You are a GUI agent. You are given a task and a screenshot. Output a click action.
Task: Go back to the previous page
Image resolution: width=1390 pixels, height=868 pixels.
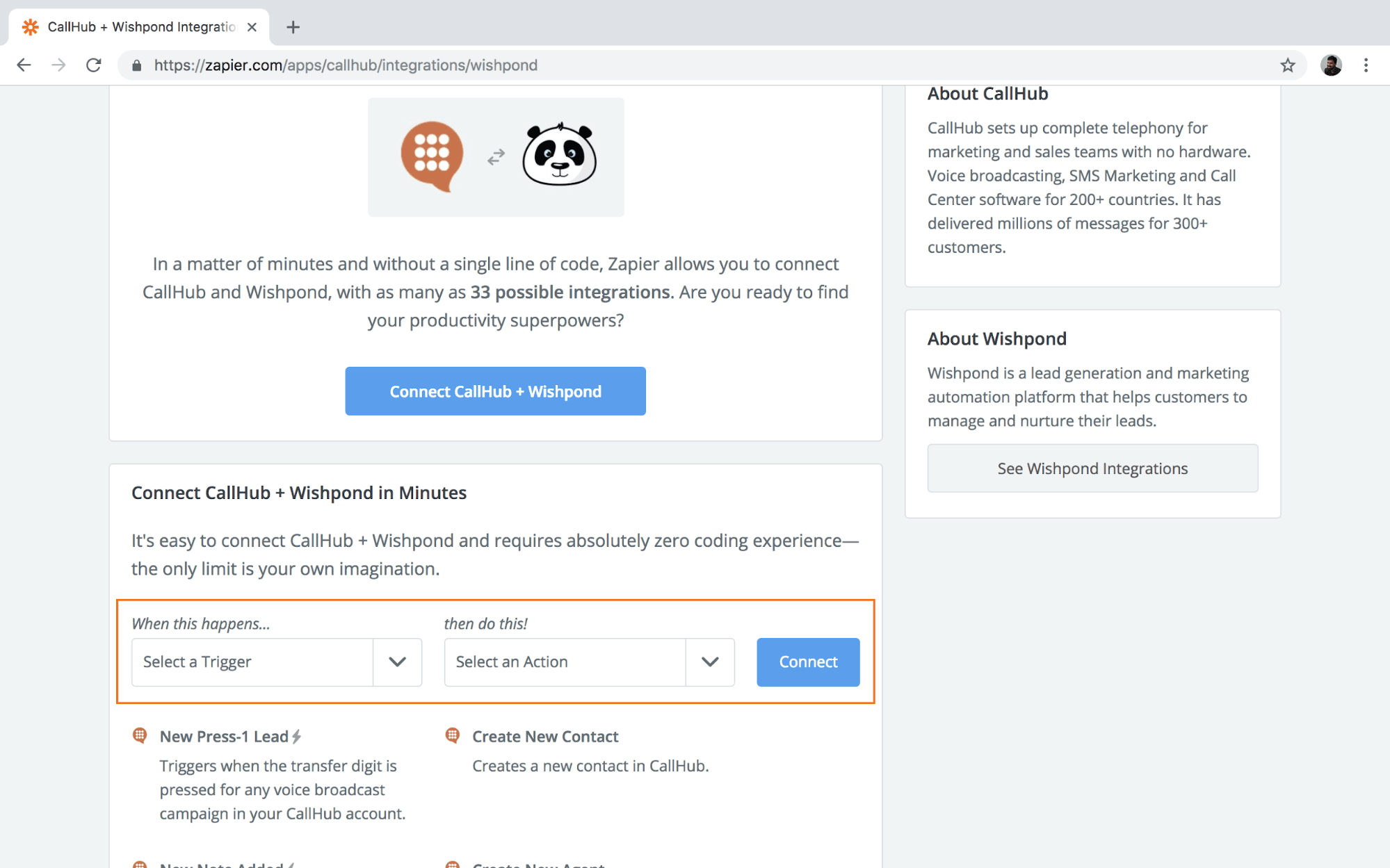coord(24,65)
